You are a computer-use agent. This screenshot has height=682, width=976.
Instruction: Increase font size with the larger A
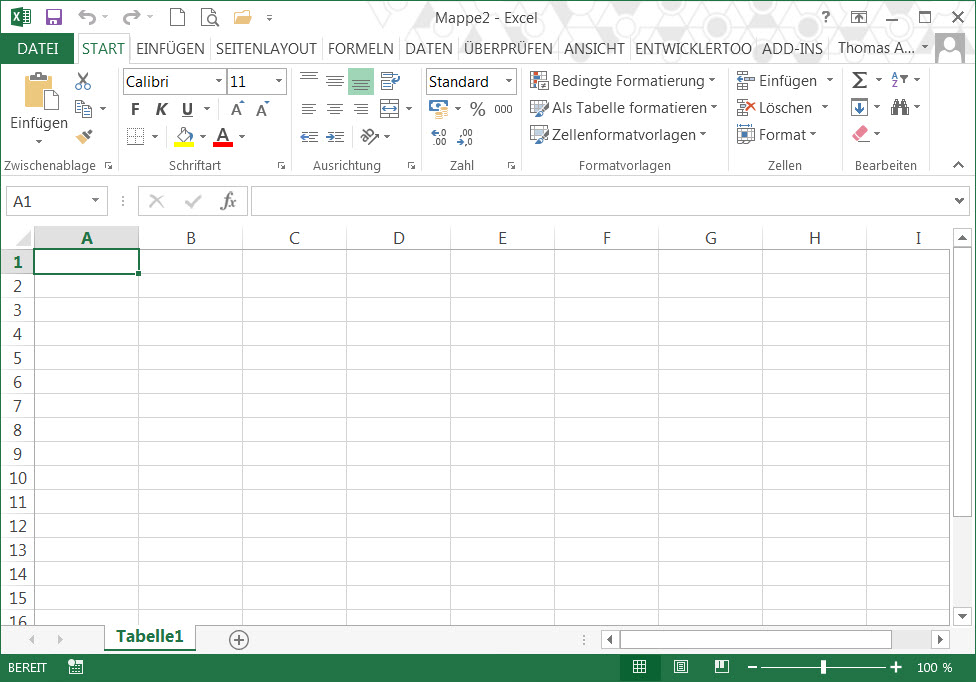(237, 109)
